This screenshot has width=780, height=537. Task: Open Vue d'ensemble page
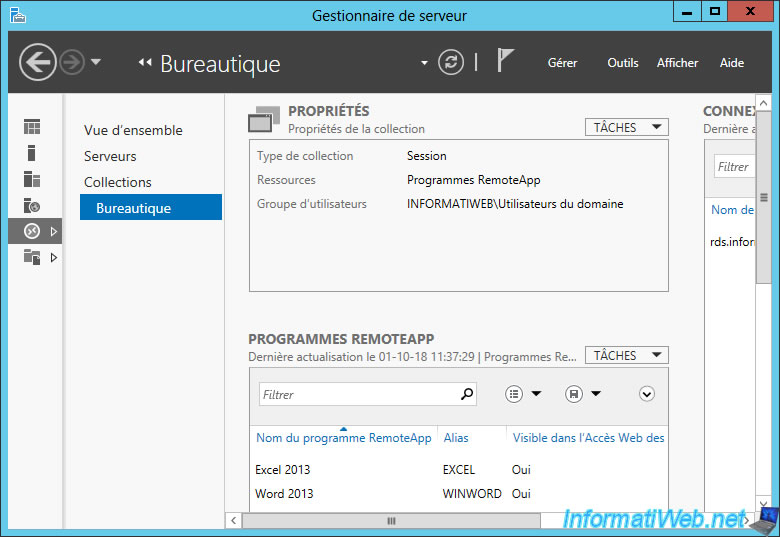click(x=133, y=130)
